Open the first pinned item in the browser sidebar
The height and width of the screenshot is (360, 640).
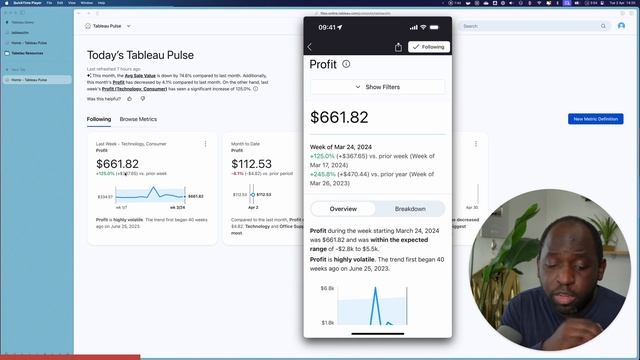tap(22, 22)
